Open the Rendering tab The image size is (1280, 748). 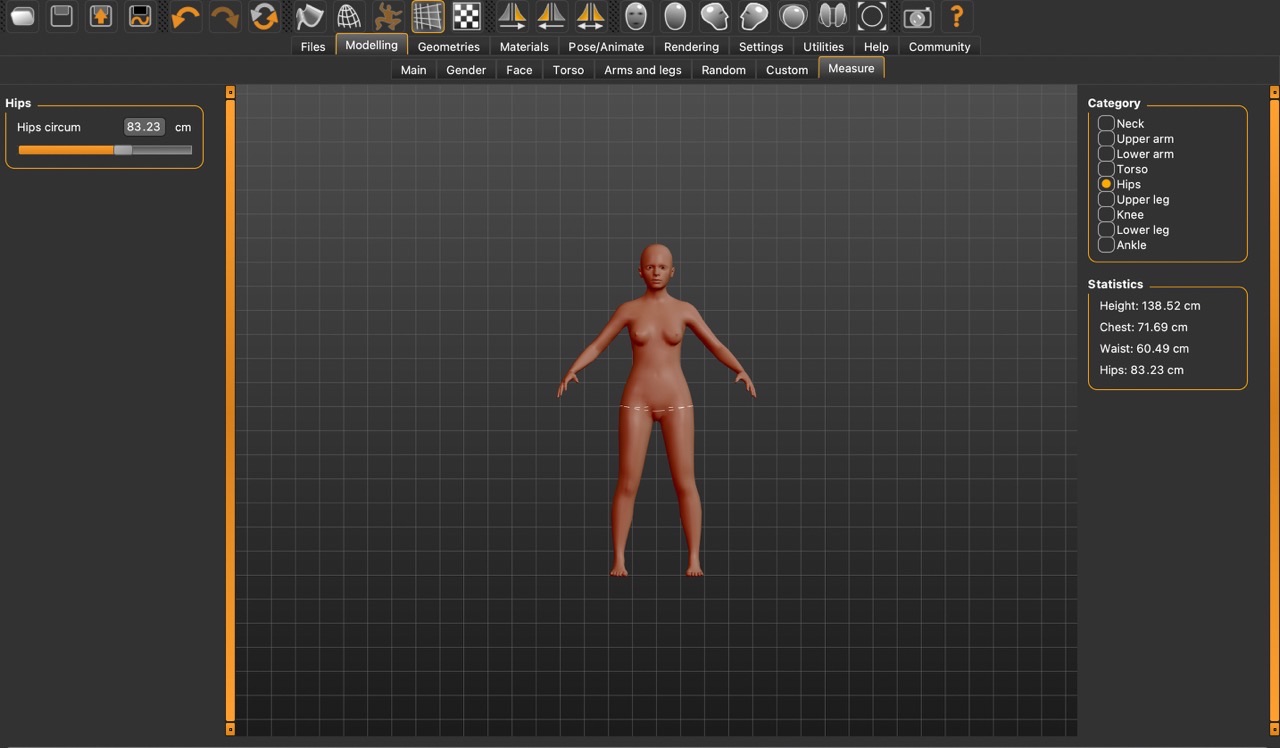tap(691, 47)
